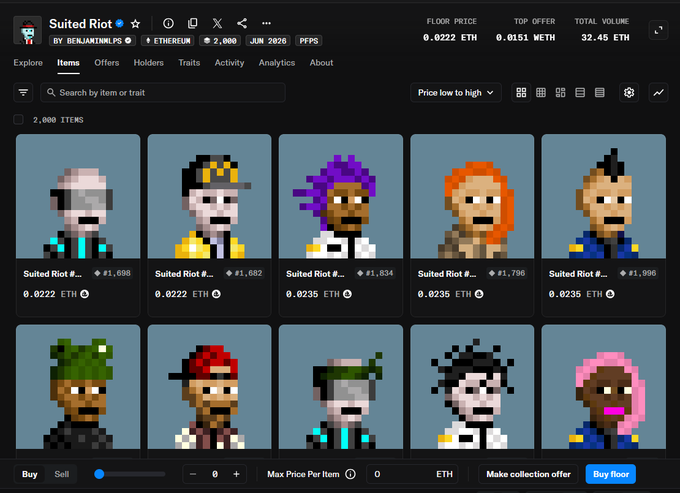Viewport: 680px width, 493px height.
Task: Open the Analytics tab
Action: pos(277,62)
